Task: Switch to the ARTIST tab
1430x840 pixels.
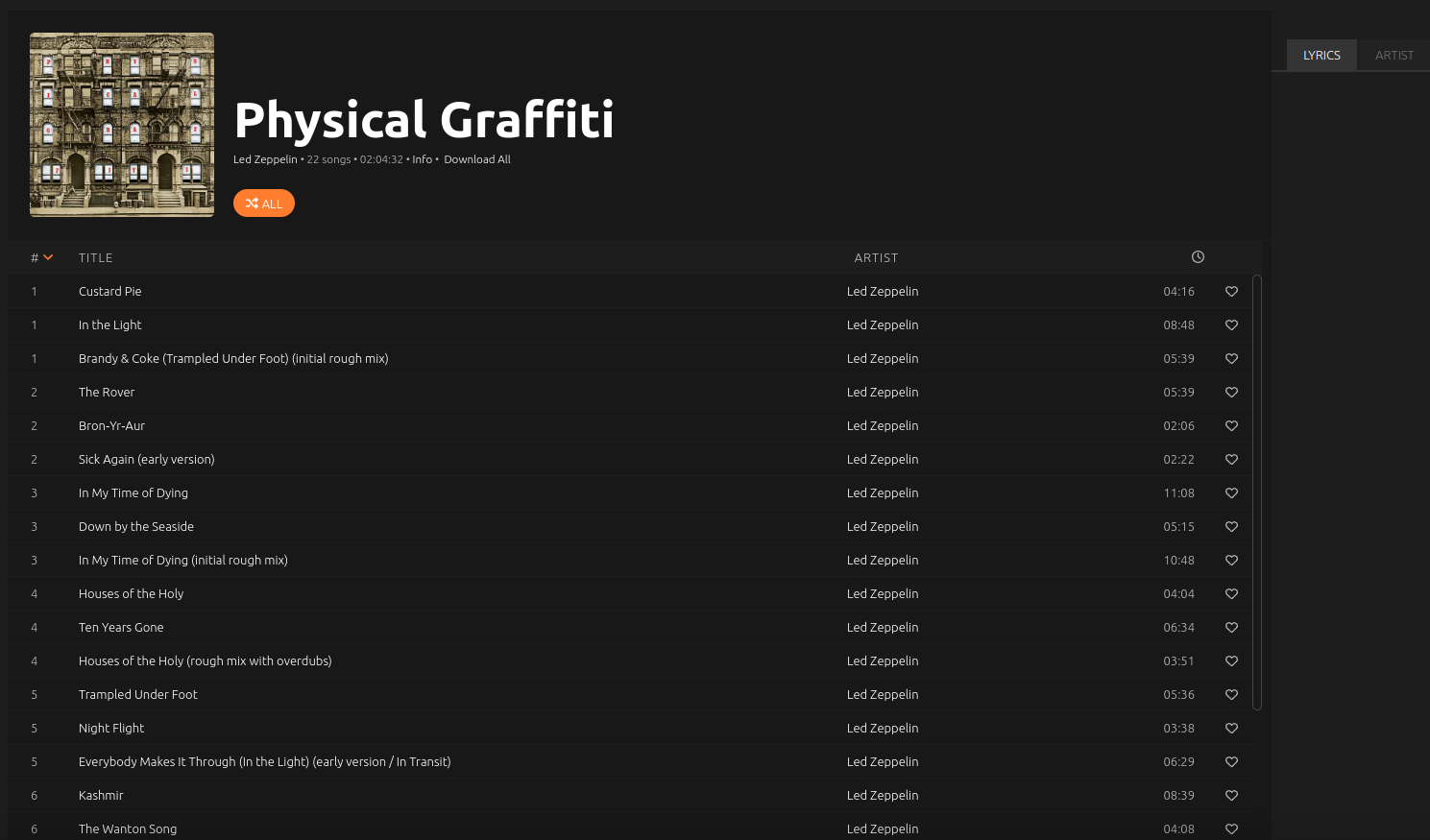Action: point(1394,55)
